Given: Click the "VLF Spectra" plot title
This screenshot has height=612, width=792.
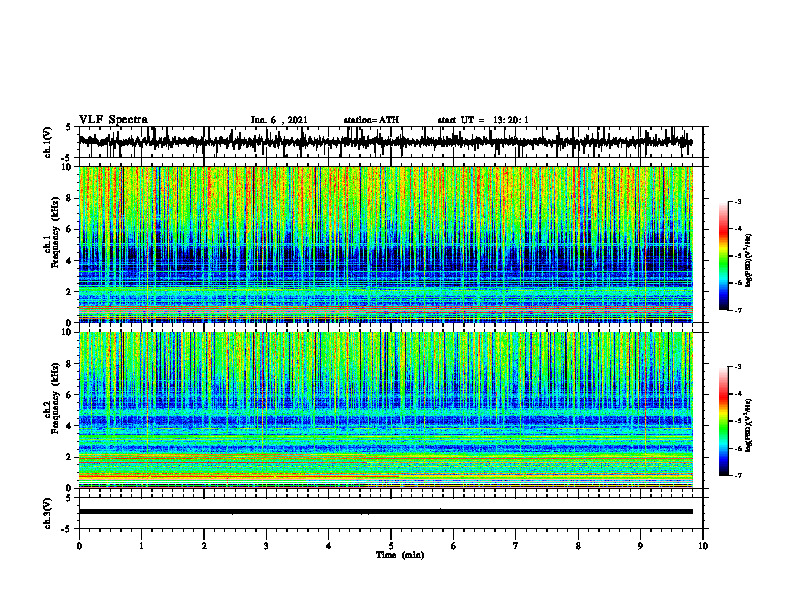Looking at the screenshot, I should pyautogui.click(x=113, y=120).
